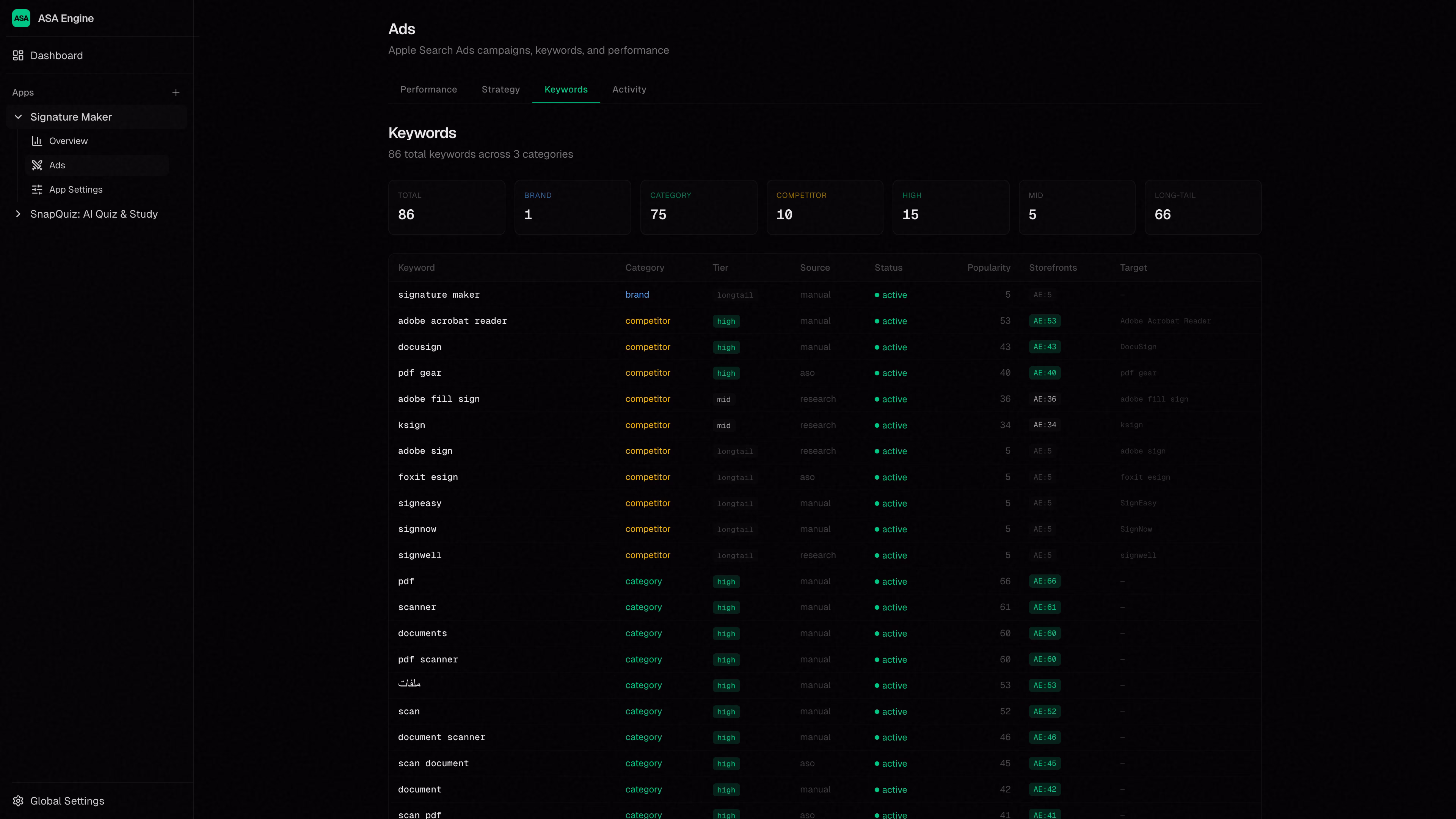Open the Dashboard grid icon
Screen dimensions: 1456x819
click(x=18, y=55)
